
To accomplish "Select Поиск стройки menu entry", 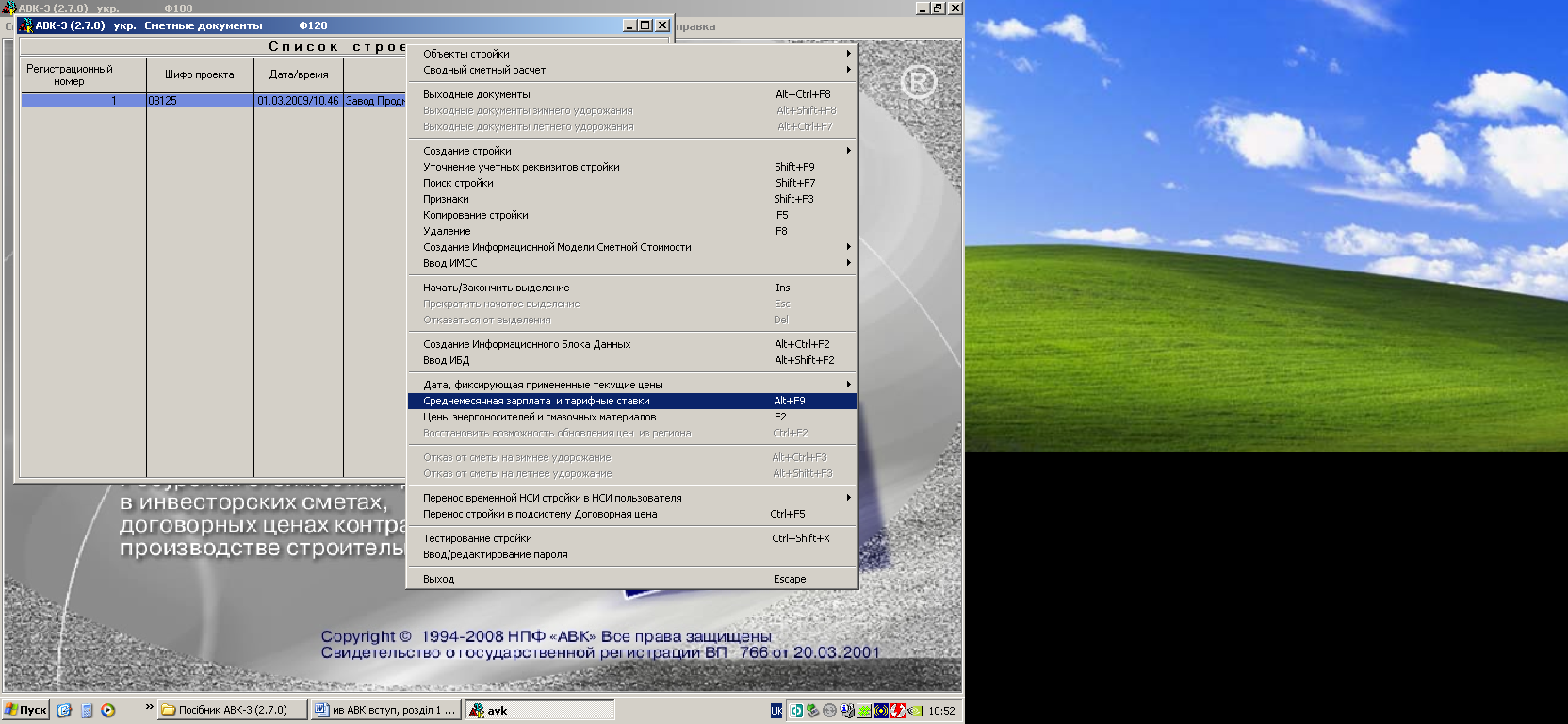I will pyautogui.click(x=632, y=183).
